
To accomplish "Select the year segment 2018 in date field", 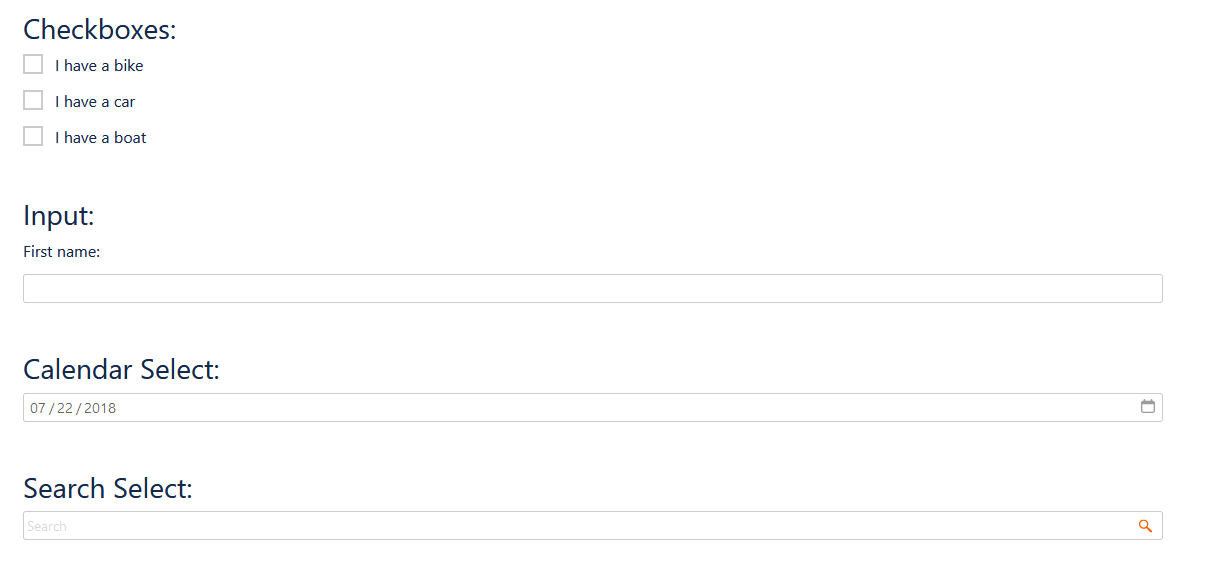I will 100,408.
